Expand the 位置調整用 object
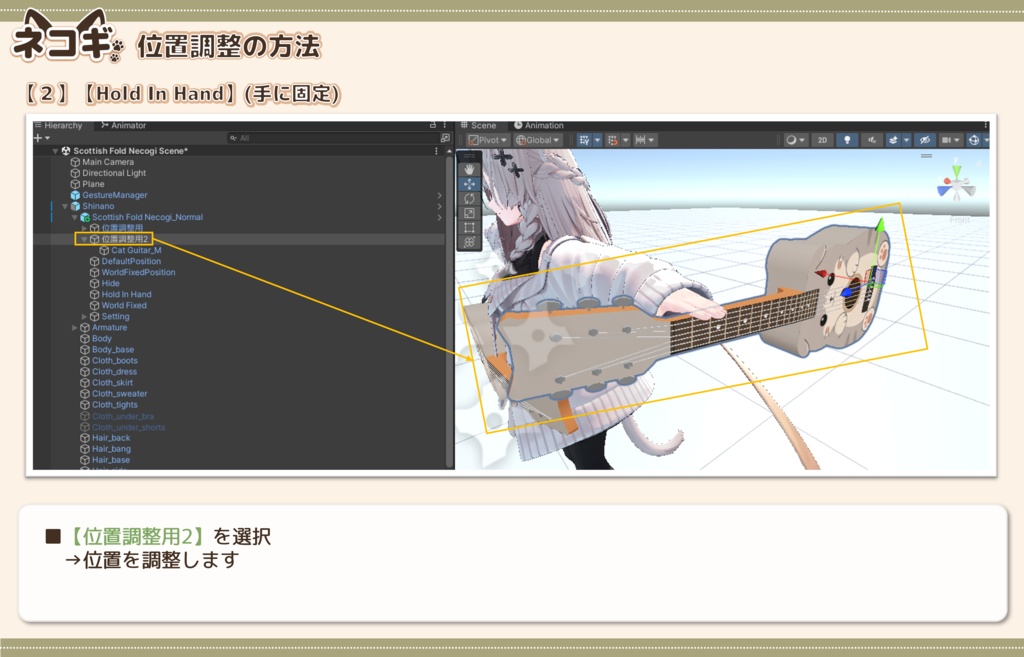This screenshot has width=1024, height=657. 84,228
